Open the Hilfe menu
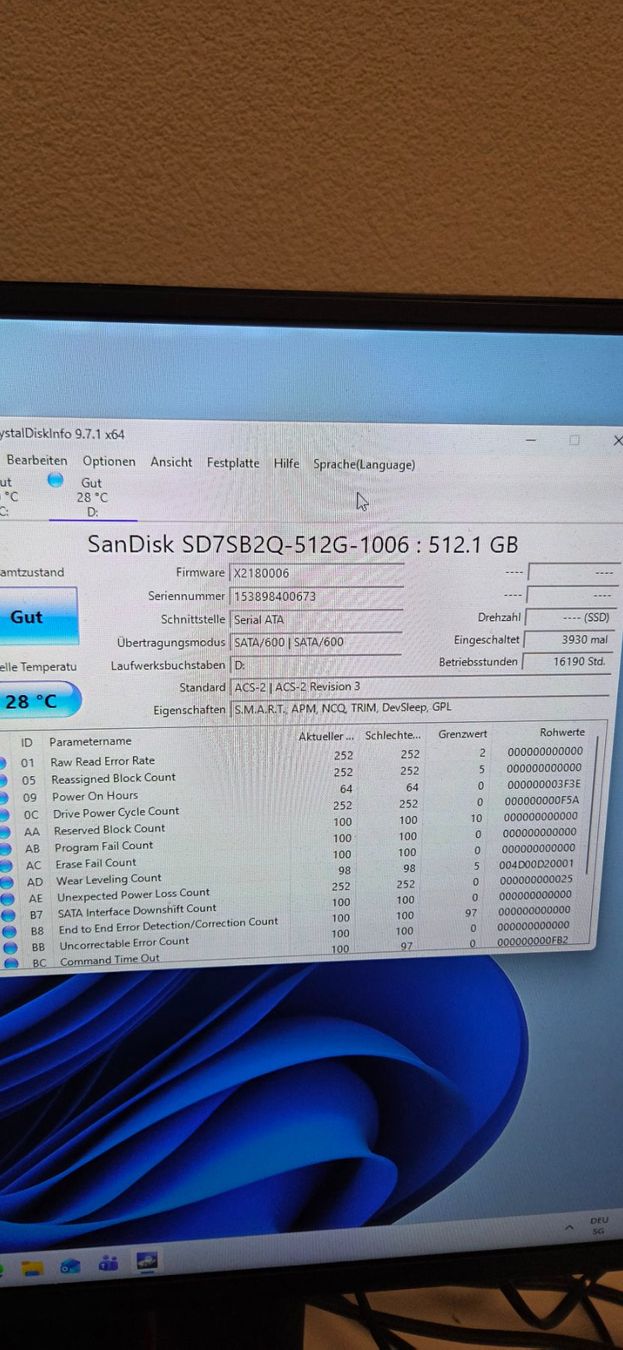Image resolution: width=623 pixels, height=1350 pixels. [287, 463]
